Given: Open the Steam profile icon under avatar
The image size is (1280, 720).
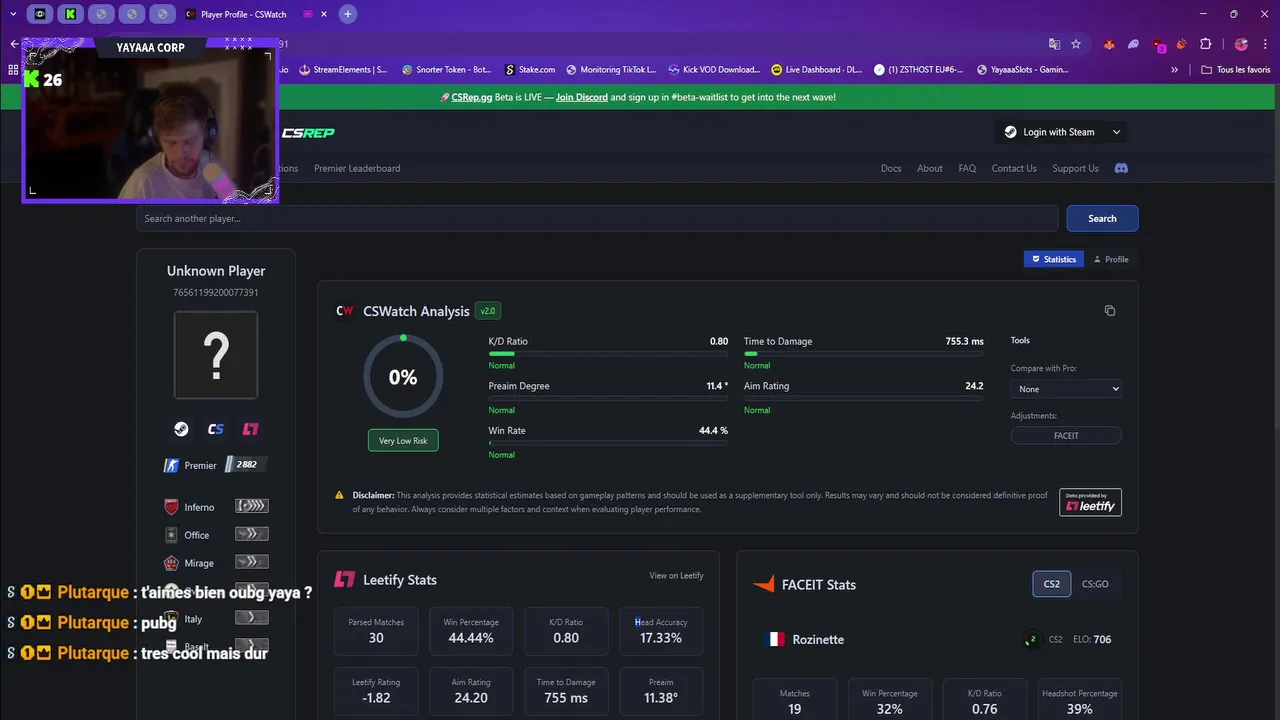Looking at the screenshot, I should [x=181, y=429].
